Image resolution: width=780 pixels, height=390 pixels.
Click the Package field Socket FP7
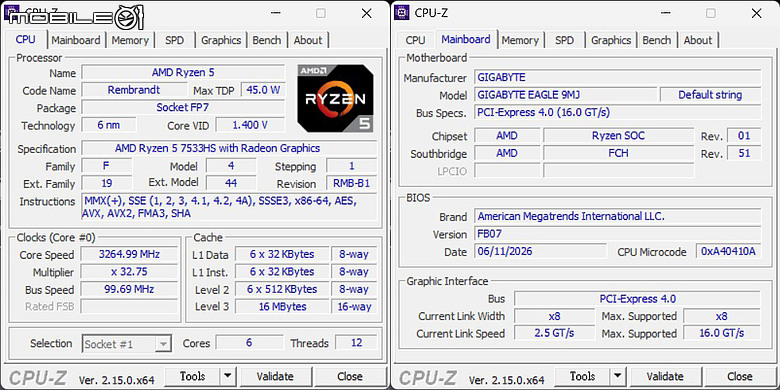(183, 107)
